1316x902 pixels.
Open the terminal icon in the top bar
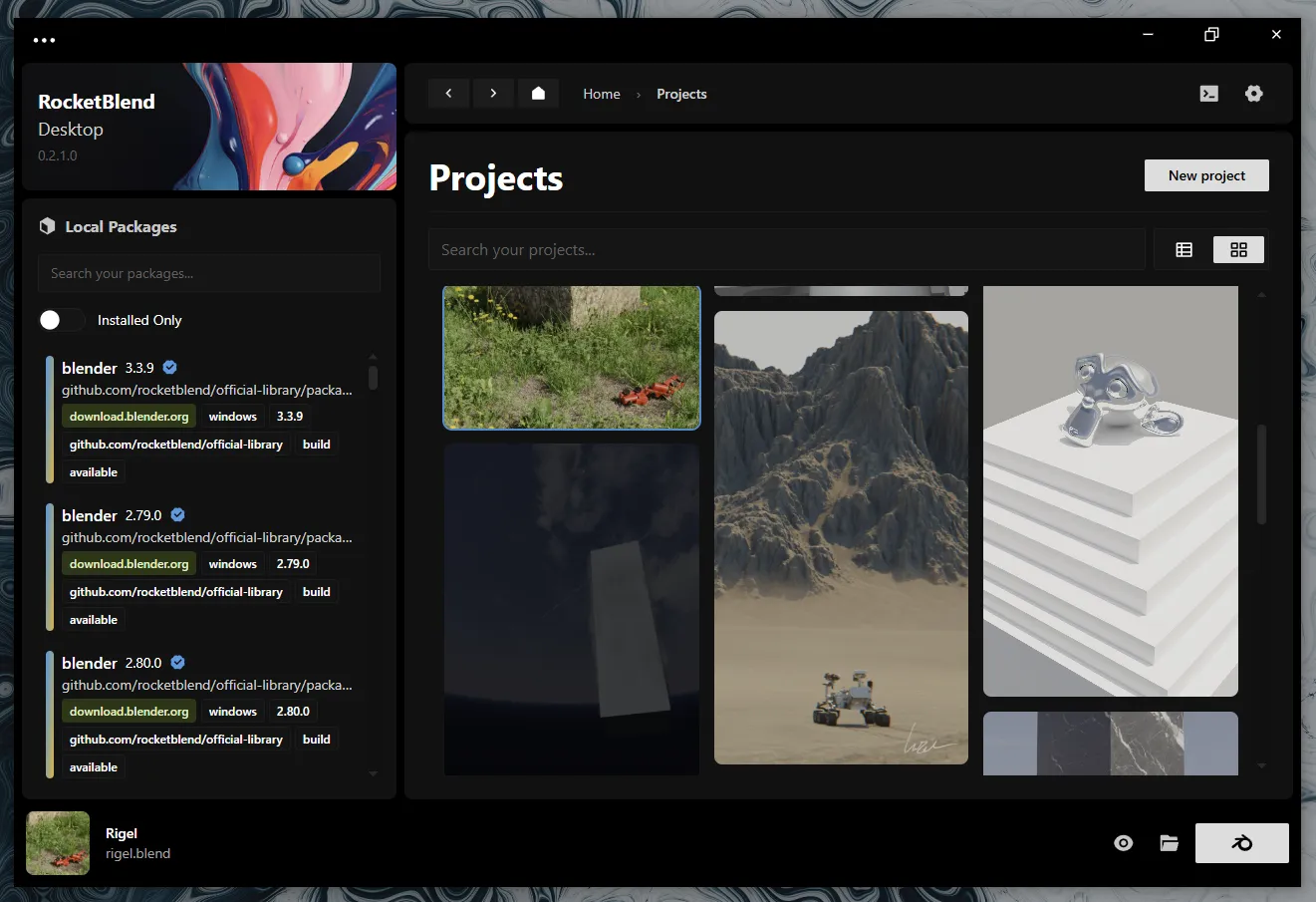coord(1208,93)
